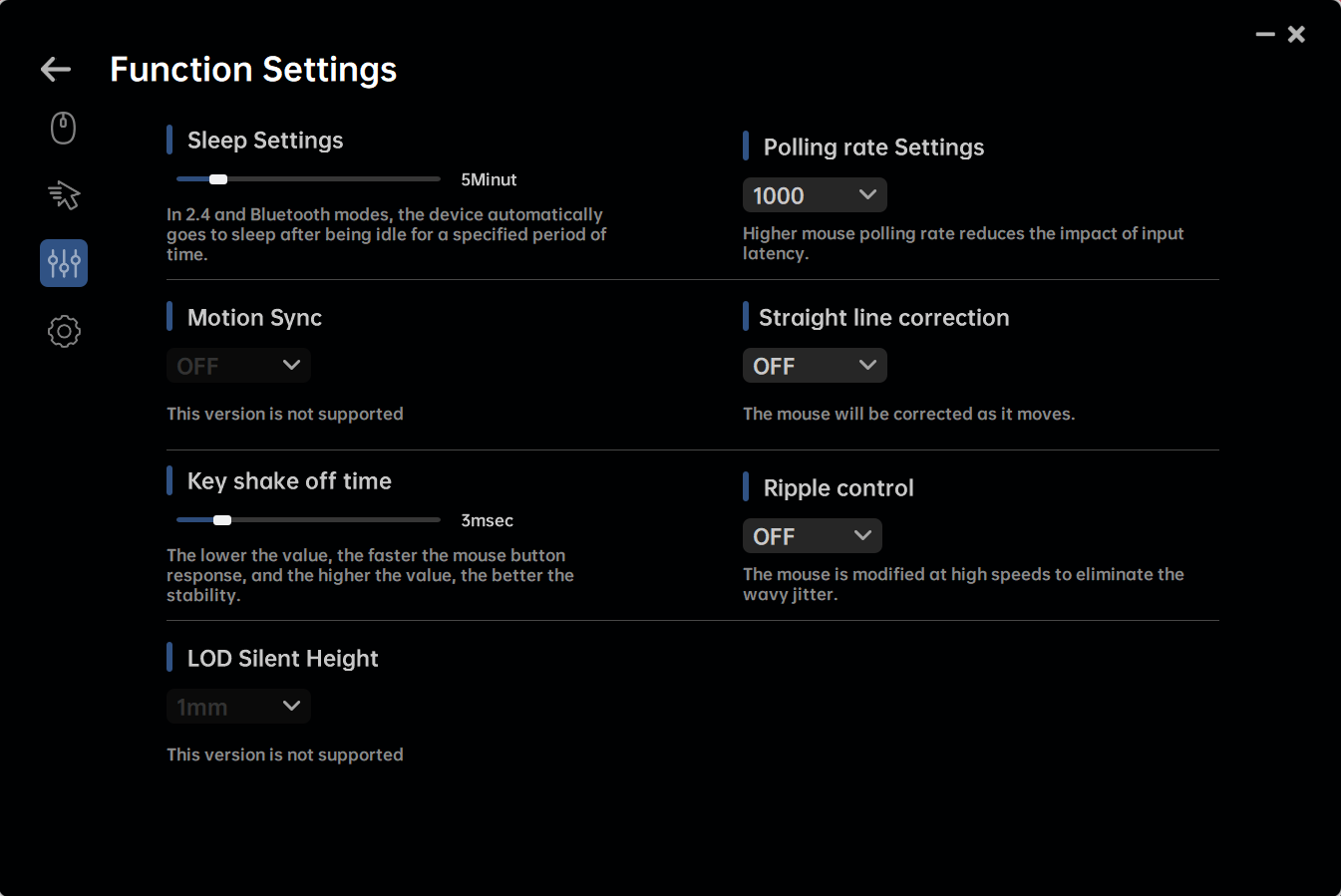The image size is (1341, 896).
Task: Expand the LOD Silent Height dropdown
Action: (238, 707)
